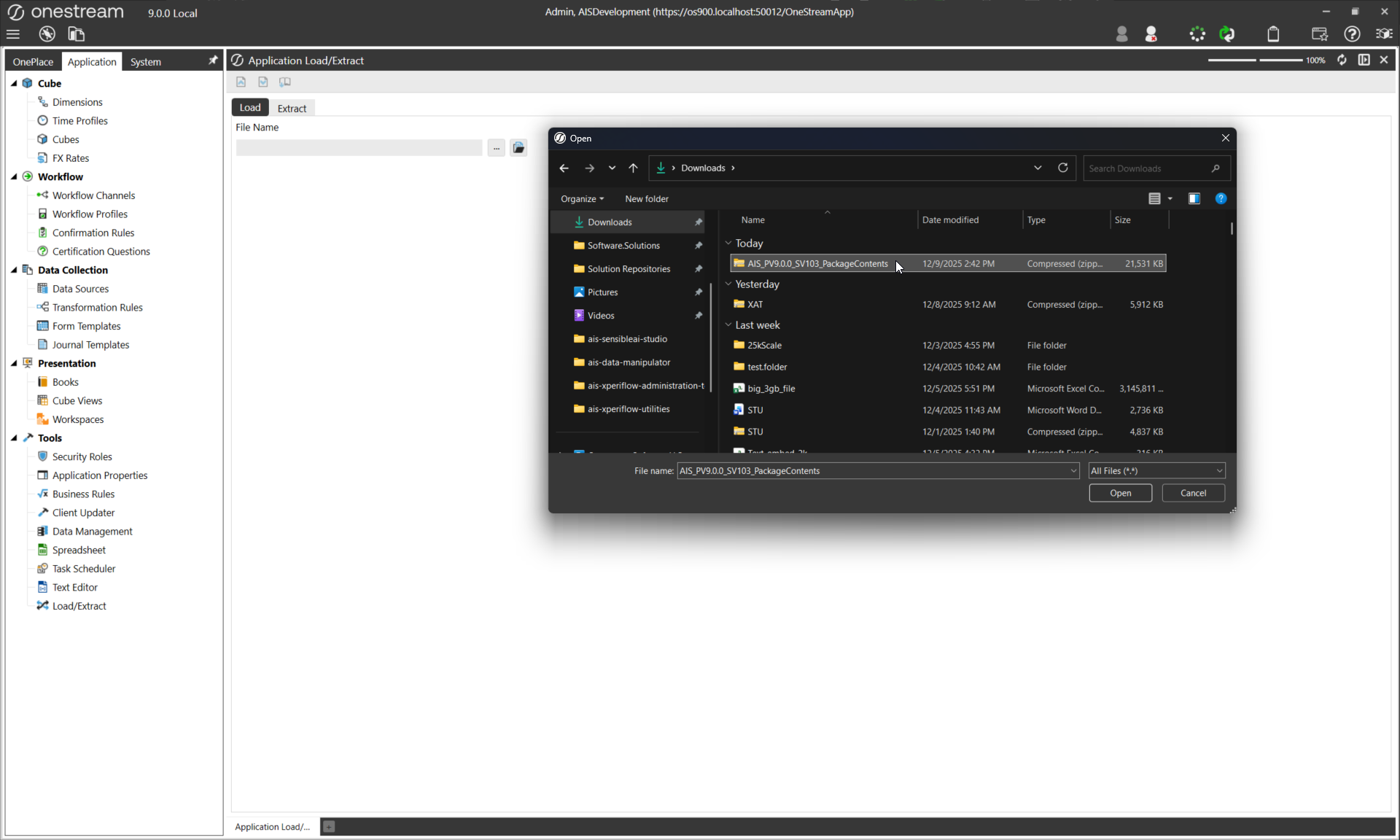The width and height of the screenshot is (1400, 840).
Task: Toggle the pin on the navigation panel
Action: [x=213, y=61]
